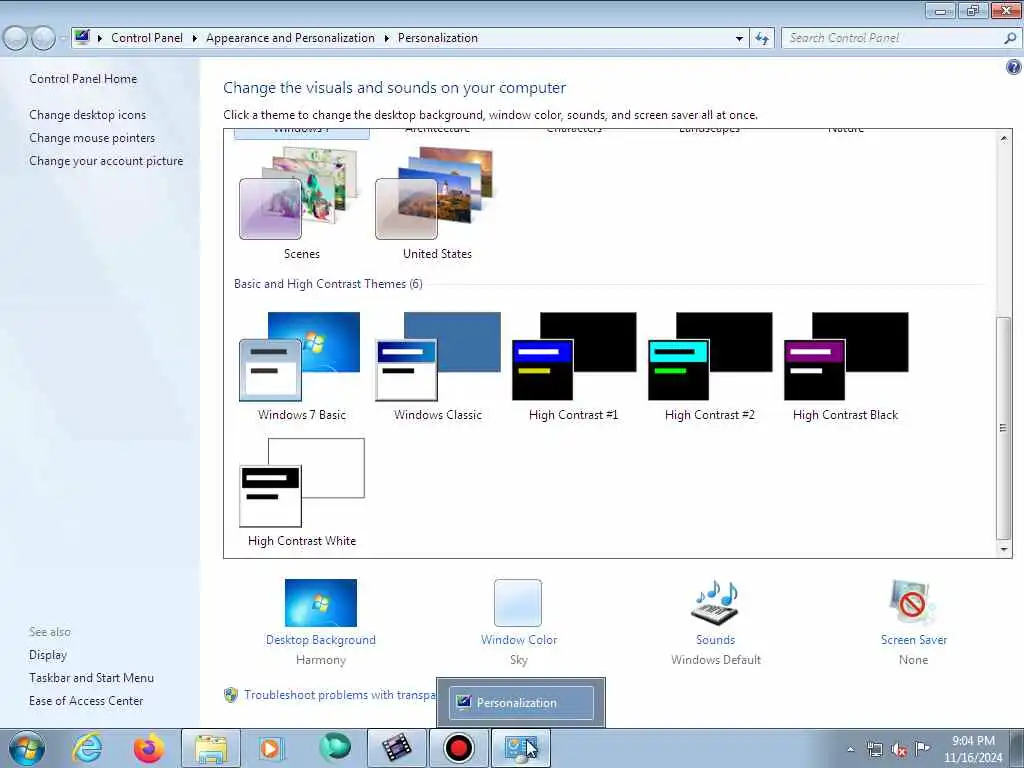The width and height of the screenshot is (1024, 768).
Task: Click the address bar computer icon
Action: coord(82,37)
